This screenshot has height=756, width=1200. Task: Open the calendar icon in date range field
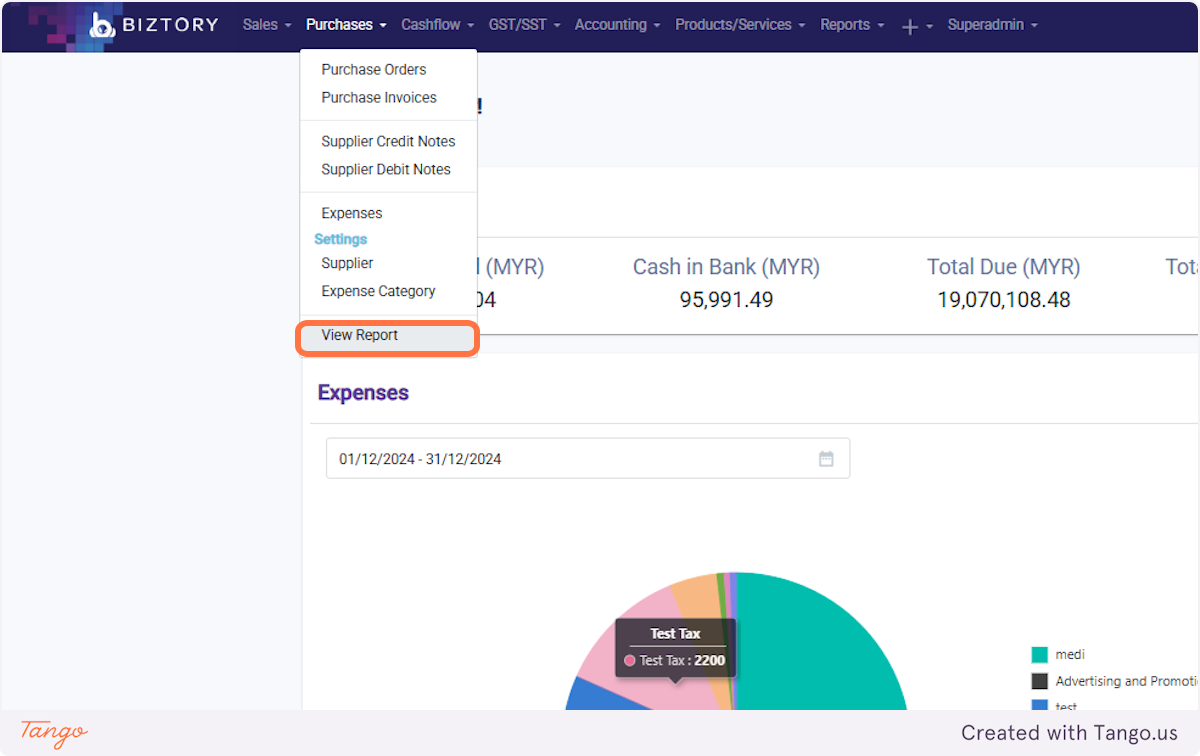click(826, 459)
